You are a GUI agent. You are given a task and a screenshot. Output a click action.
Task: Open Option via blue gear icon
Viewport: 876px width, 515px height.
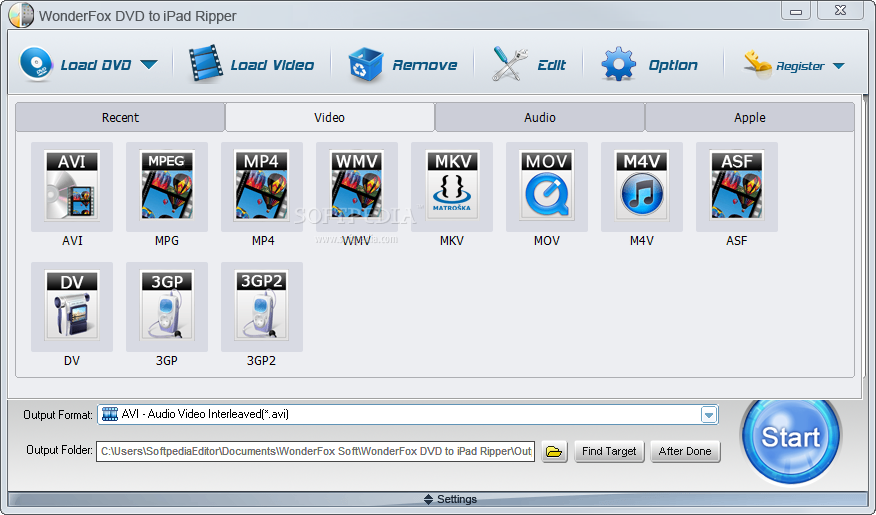coord(618,64)
